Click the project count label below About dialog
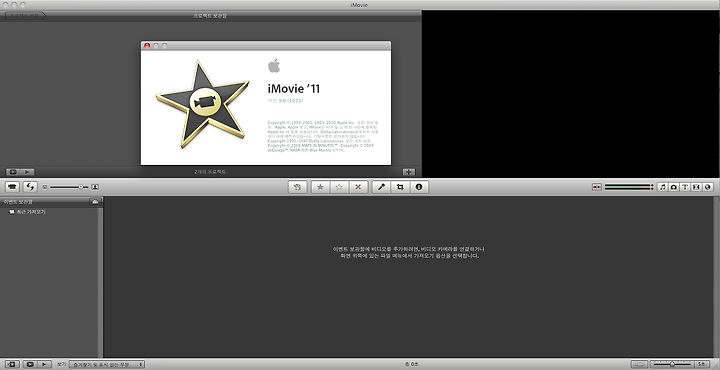 point(210,172)
